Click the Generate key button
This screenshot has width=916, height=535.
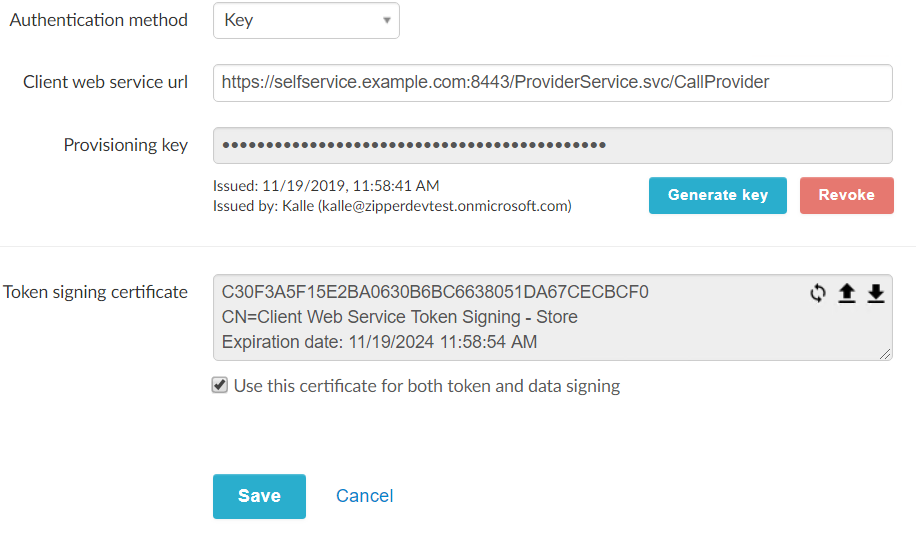[x=717, y=195]
